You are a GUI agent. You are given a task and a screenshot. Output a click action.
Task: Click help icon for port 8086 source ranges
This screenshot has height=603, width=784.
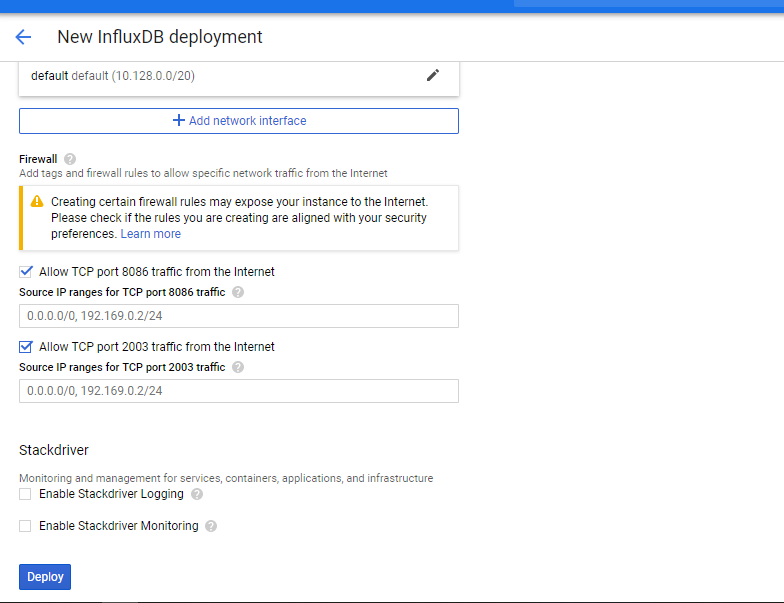click(x=237, y=292)
